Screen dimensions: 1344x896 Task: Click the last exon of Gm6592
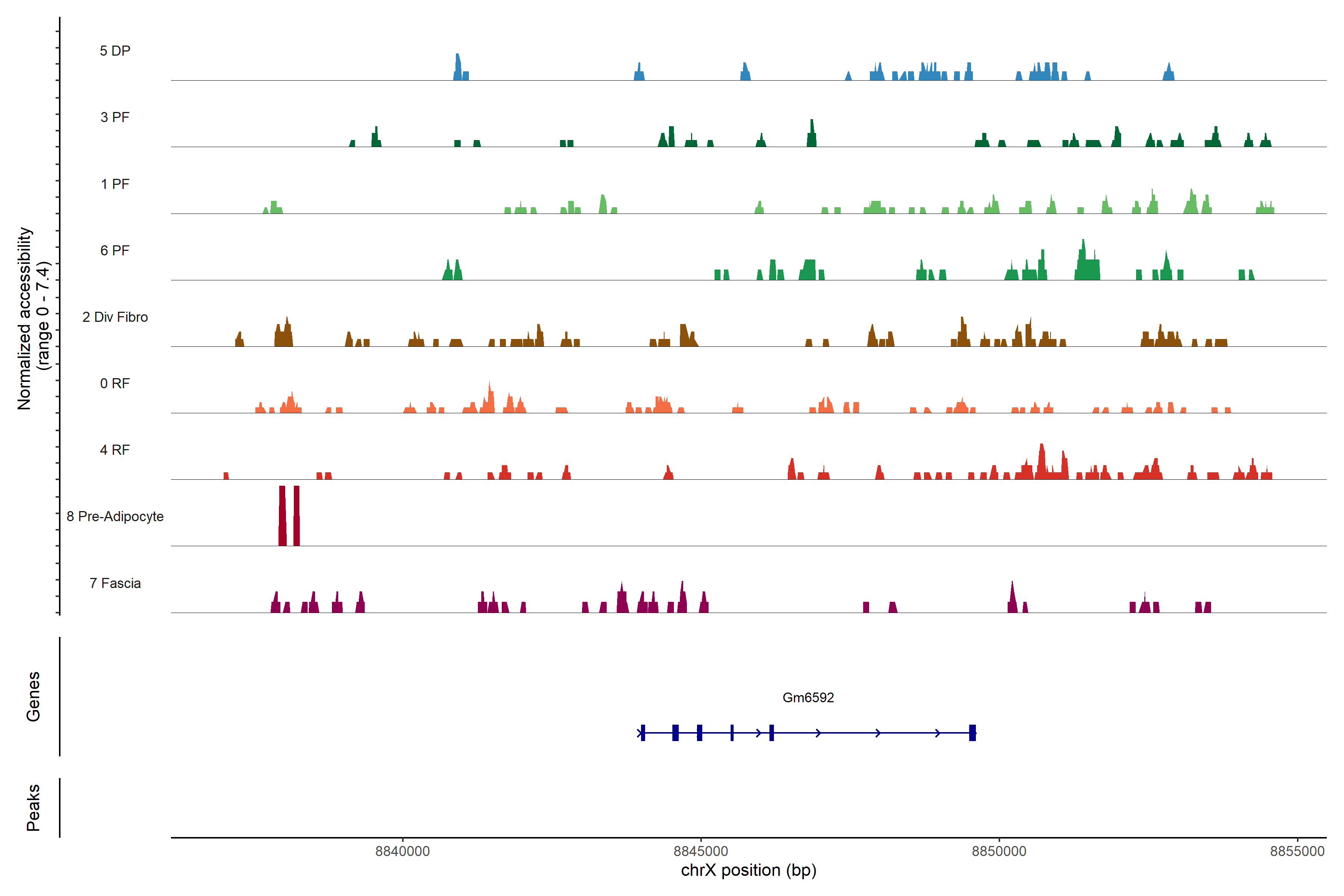coord(972,732)
